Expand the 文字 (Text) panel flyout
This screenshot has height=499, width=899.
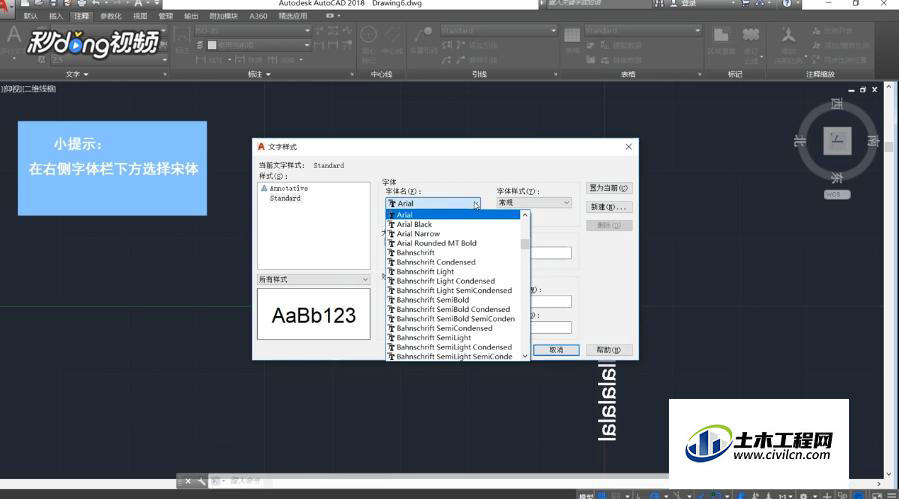point(77,74)
